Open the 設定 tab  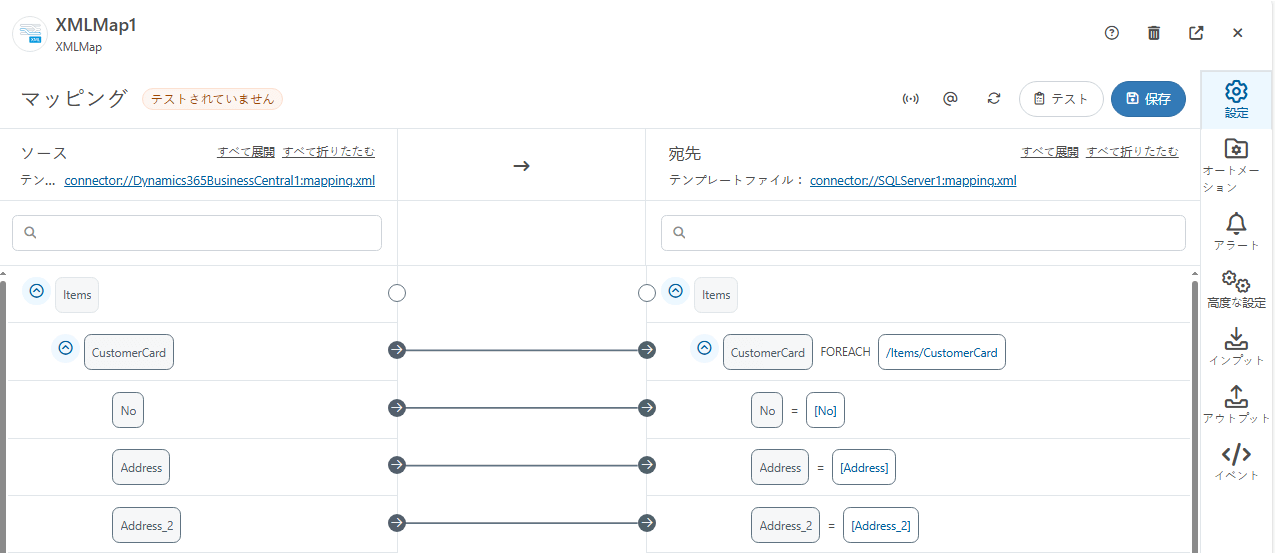pyautogui.click(x=1237, y=100)
